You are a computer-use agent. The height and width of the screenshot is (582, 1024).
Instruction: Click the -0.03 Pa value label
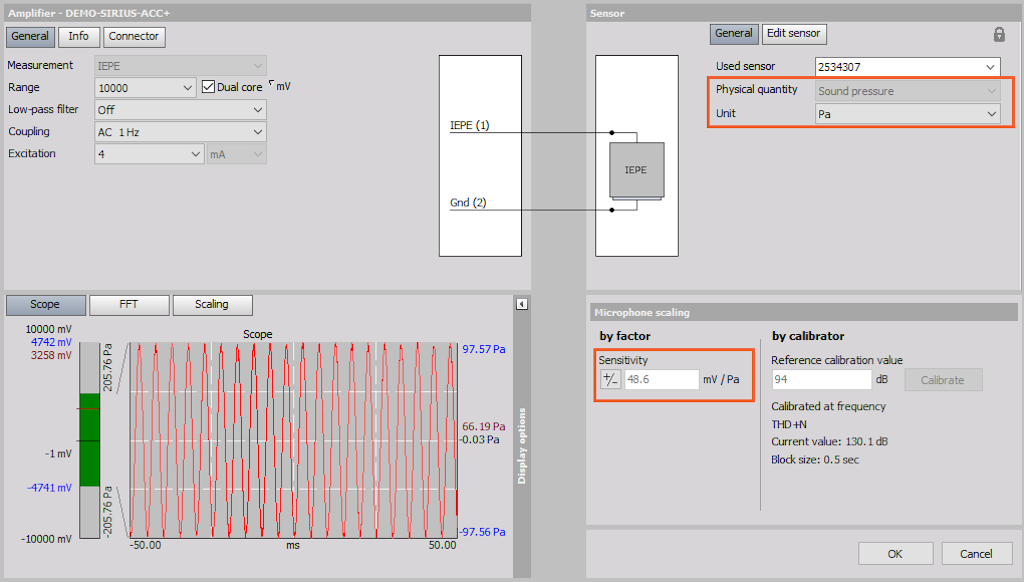pyautogui.click(x=480, y=440)
